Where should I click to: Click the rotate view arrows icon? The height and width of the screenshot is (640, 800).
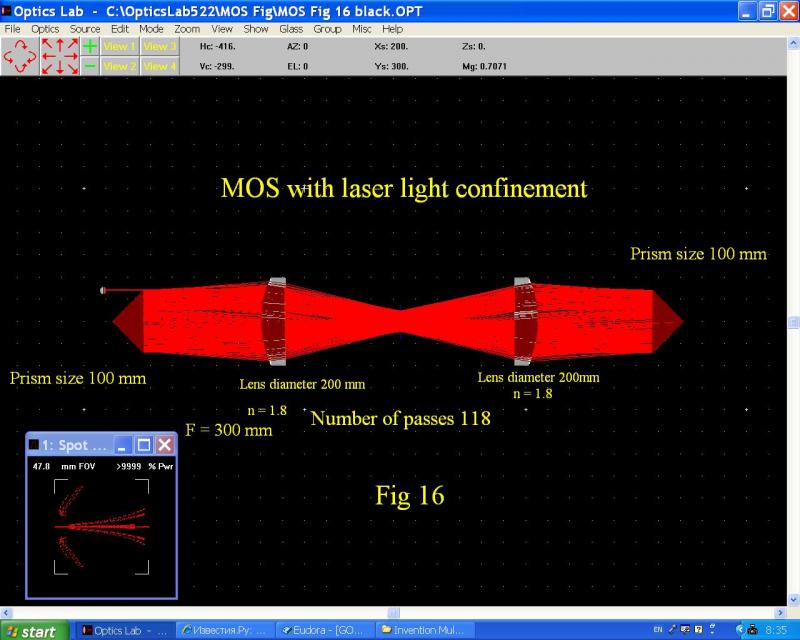19,56
